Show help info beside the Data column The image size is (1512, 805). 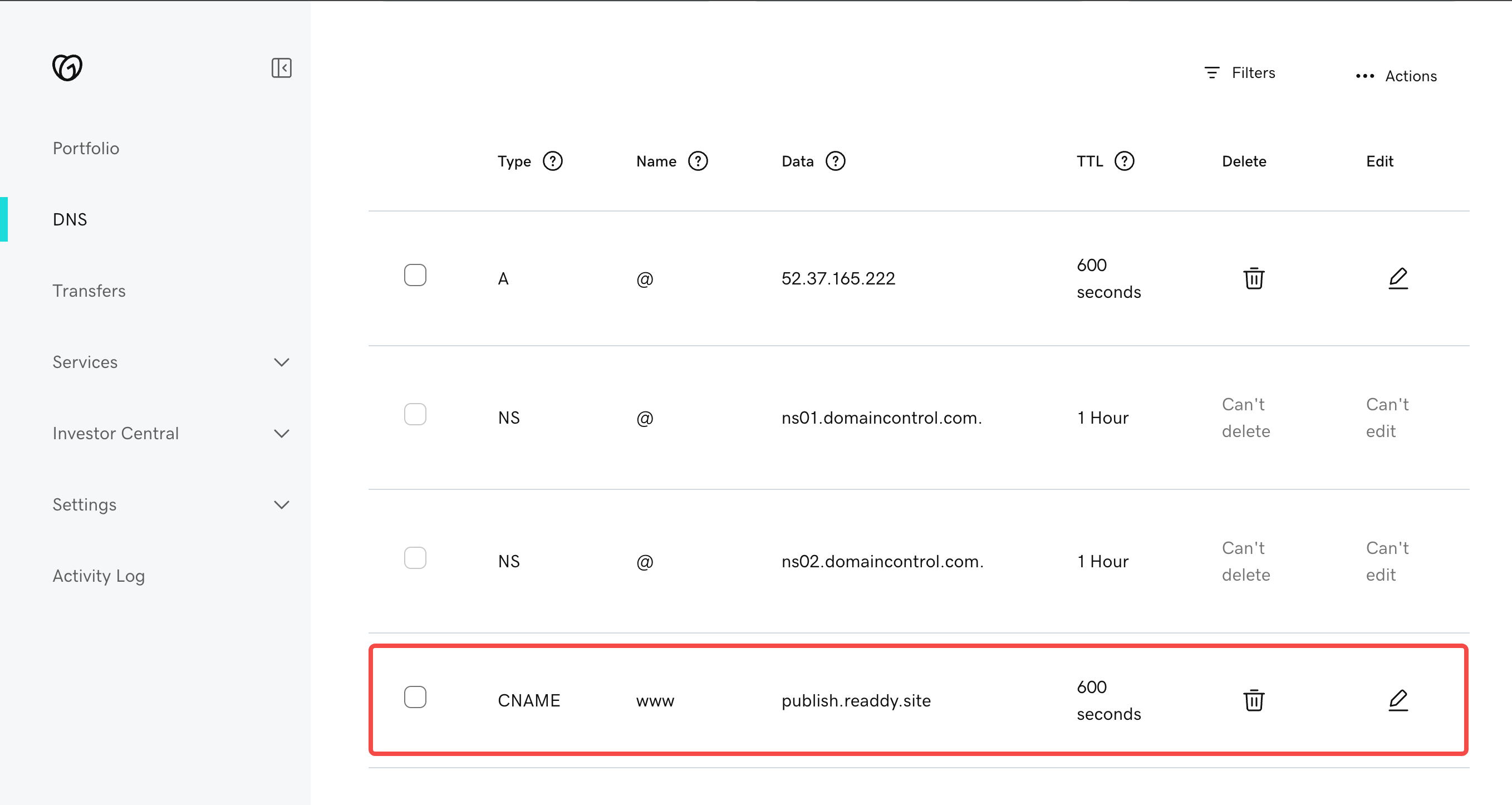(834, 161)
